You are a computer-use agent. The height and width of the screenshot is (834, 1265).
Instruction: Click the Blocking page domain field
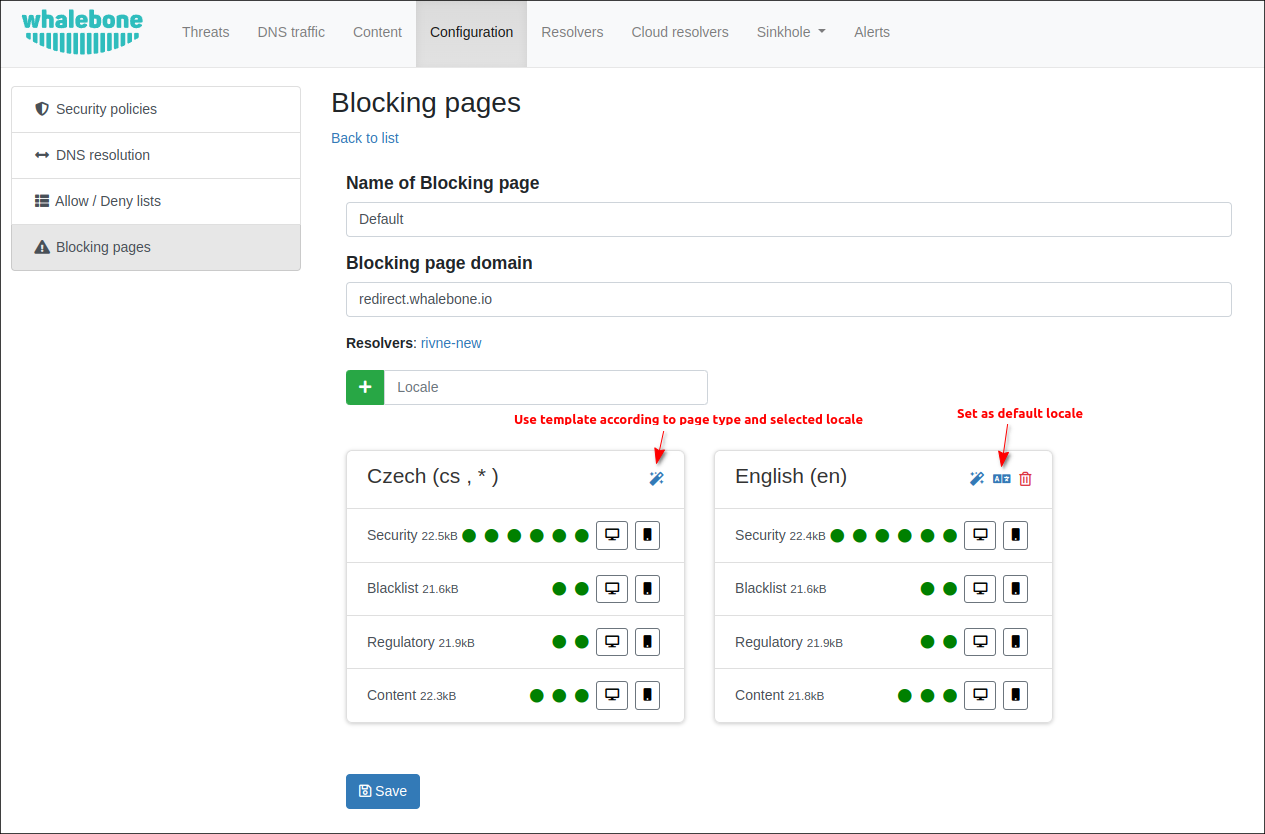[x=788, y=299]
